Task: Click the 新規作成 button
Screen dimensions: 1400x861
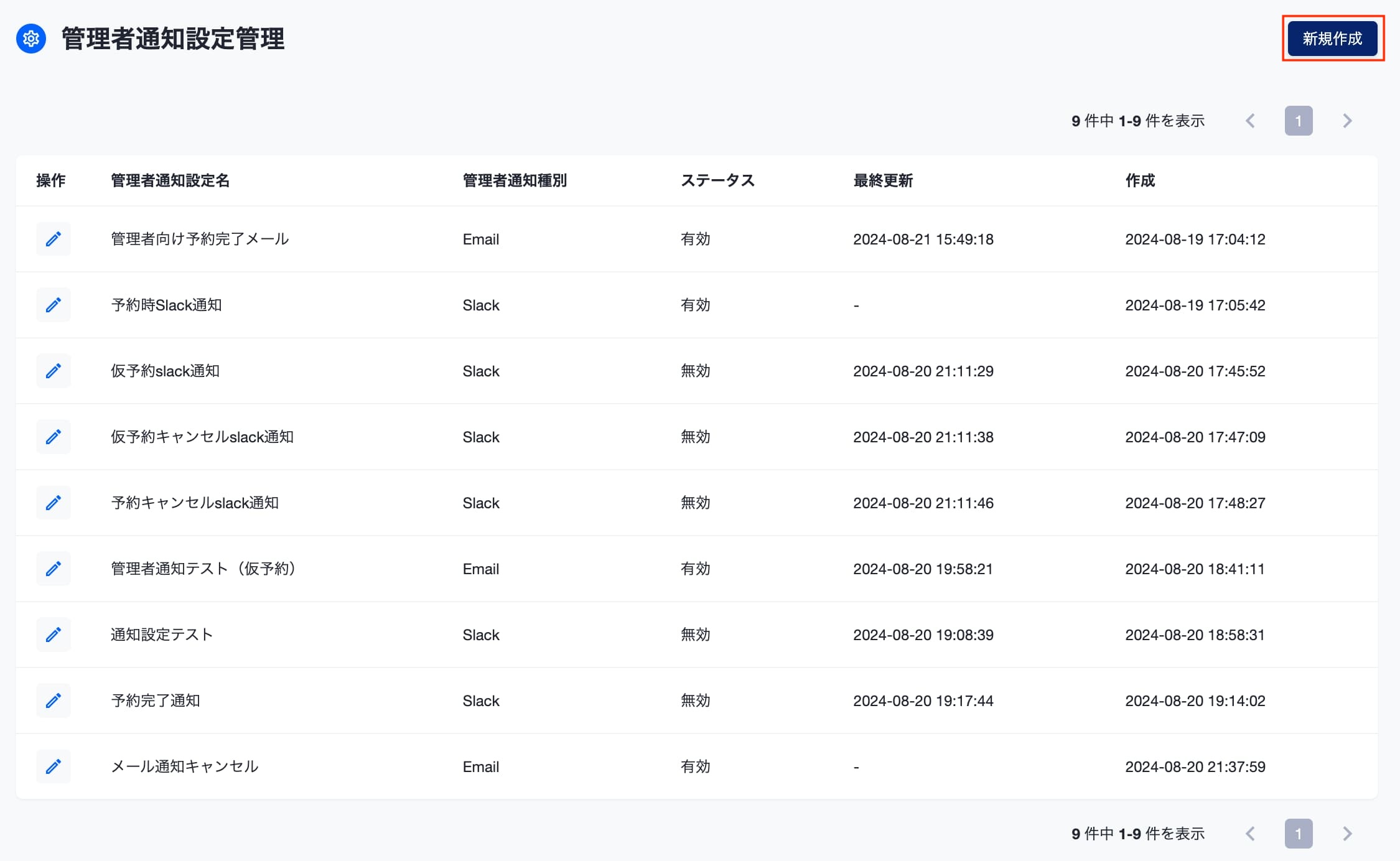Action: click(1332, 39)
